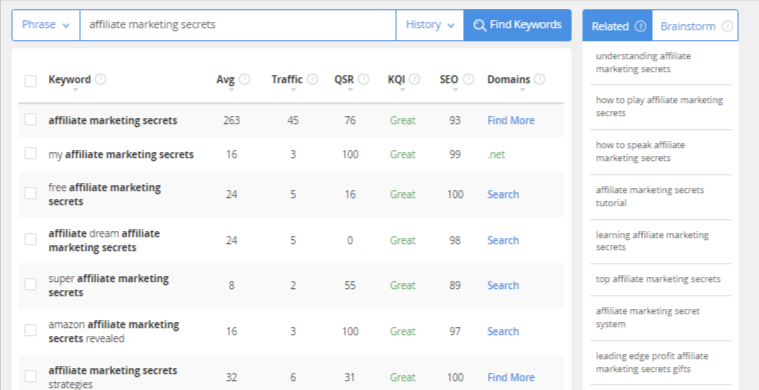Click the QSR question mark icon
Image resolution: width=759 pixels, height=390 pixels.
tap(364, 79)
